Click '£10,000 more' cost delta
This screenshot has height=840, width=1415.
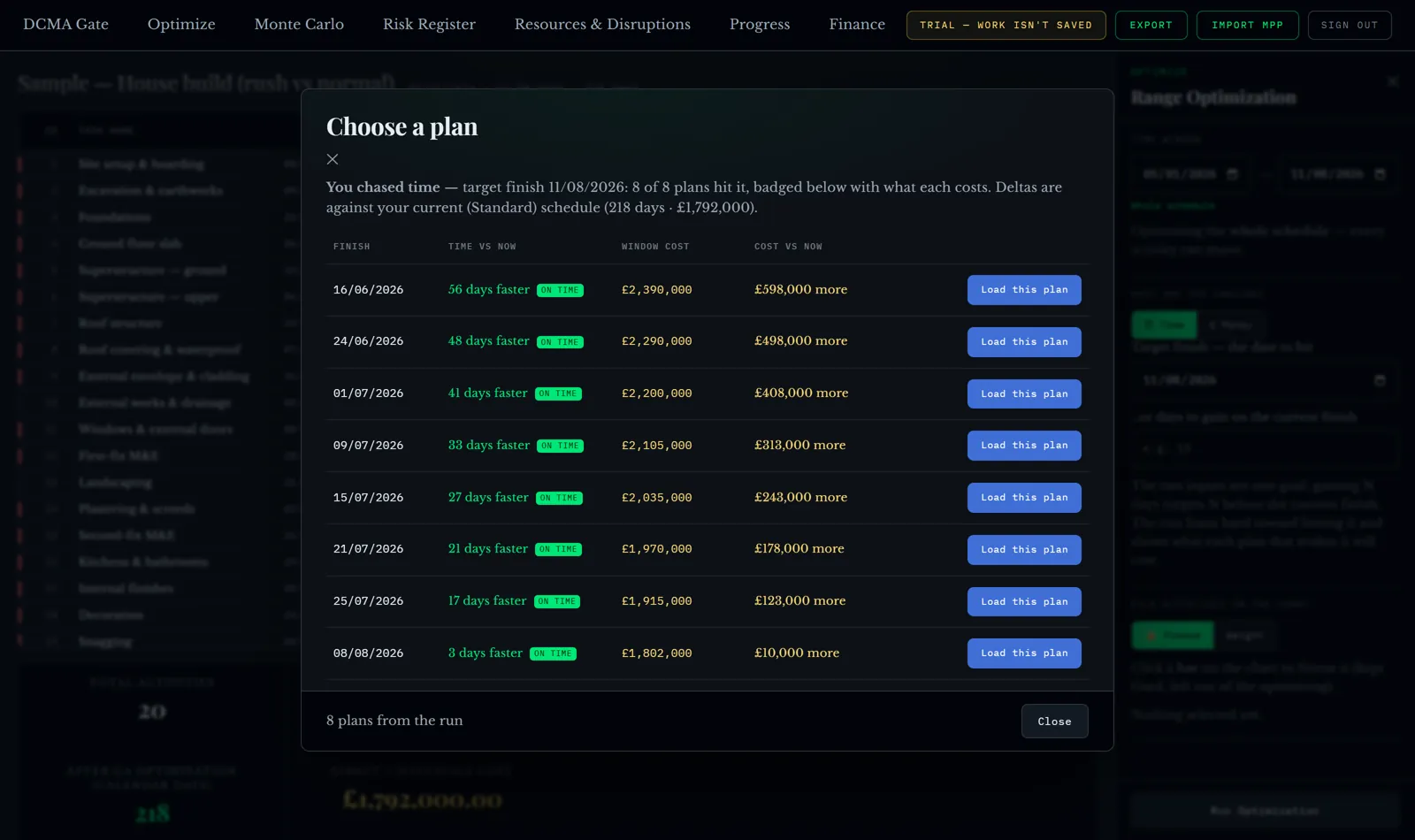tap(797, 653)
